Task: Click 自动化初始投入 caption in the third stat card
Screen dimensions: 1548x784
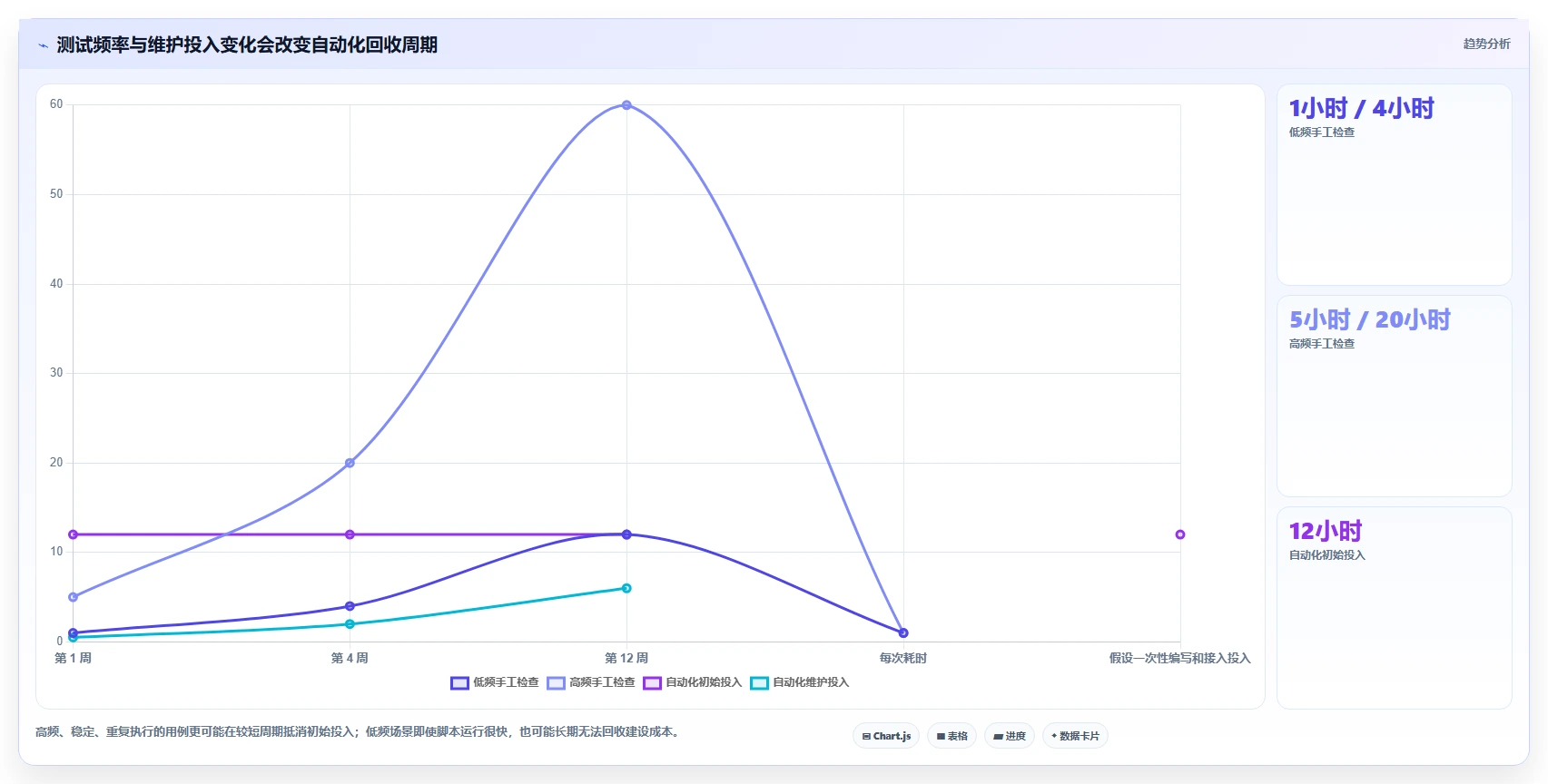Action: pyautogui.click(x=1327, y=555)
